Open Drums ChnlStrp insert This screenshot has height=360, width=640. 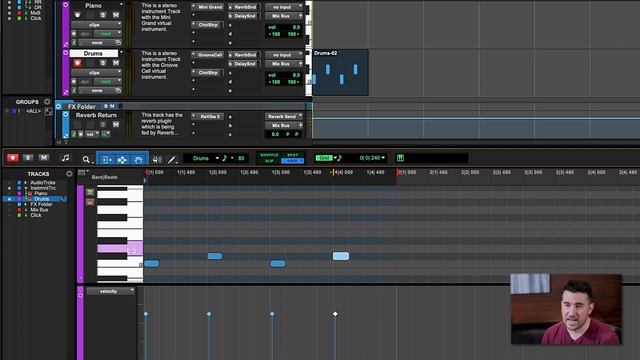click(208, 72)
